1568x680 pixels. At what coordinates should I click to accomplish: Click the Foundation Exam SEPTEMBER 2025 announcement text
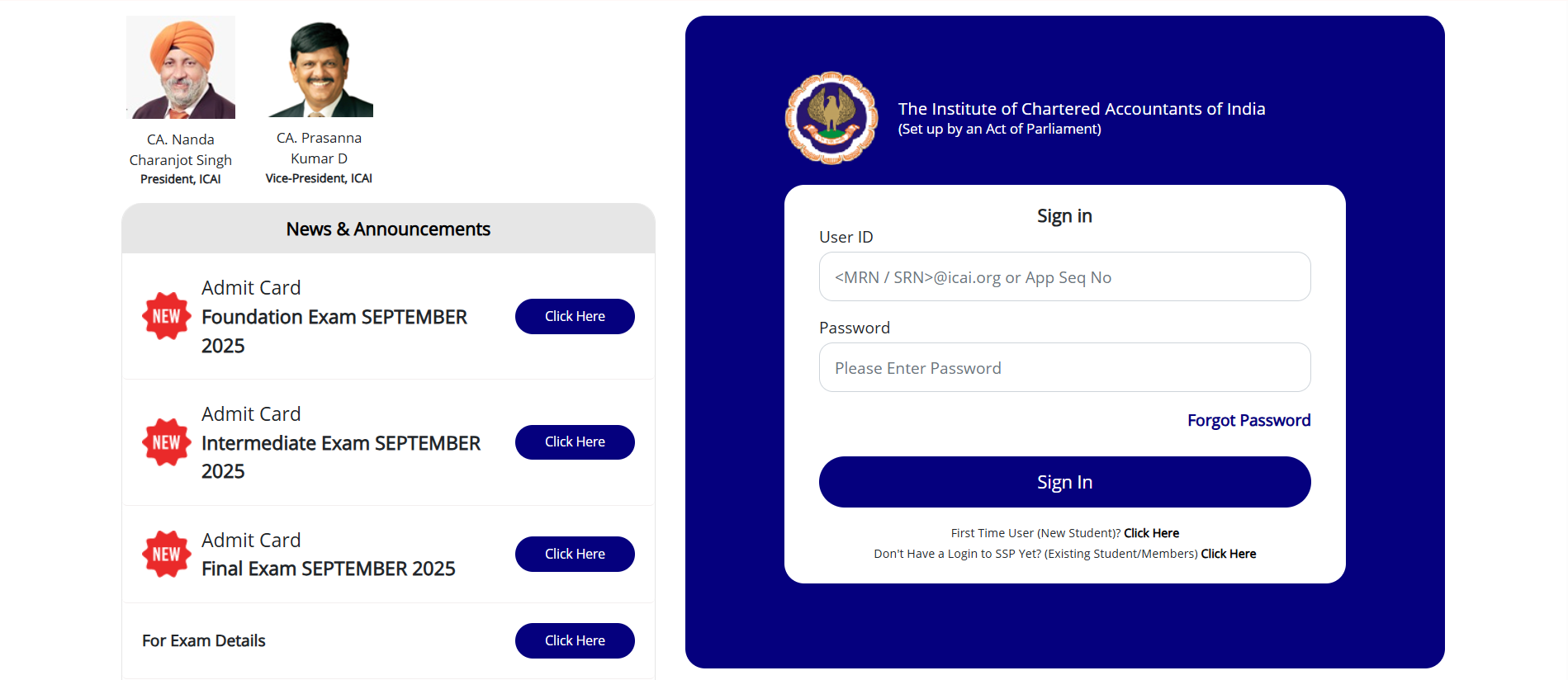334,331
